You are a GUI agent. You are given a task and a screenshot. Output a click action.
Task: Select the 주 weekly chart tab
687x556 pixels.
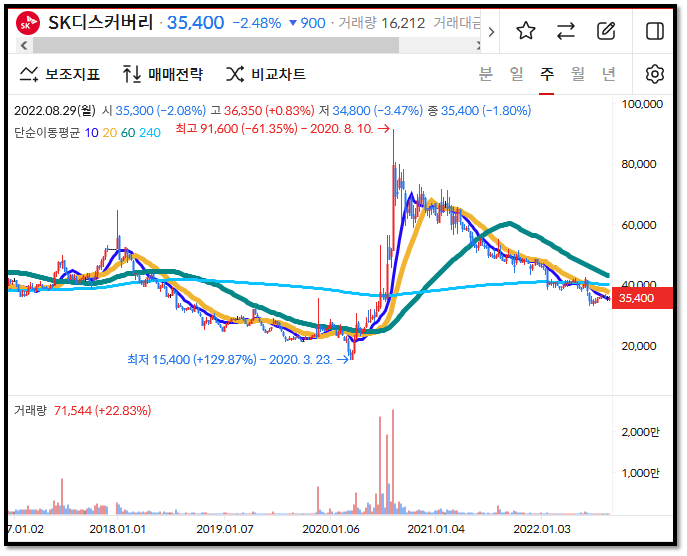tap(547, 74)
